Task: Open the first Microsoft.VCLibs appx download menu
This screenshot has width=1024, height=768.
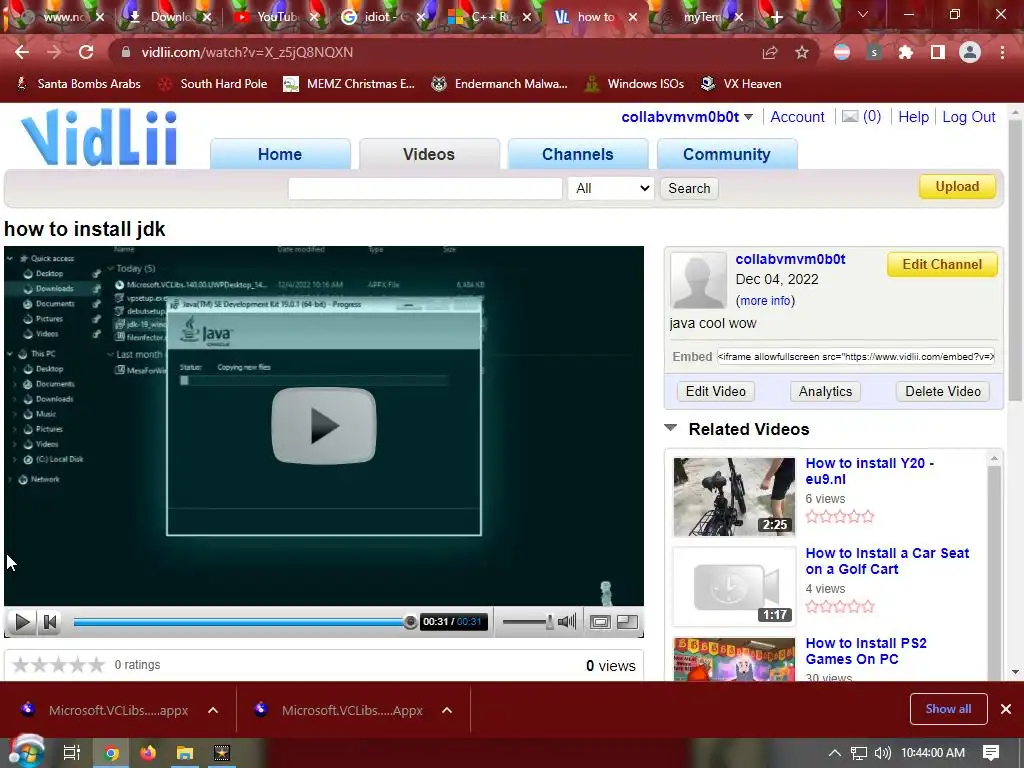Action: coord(213,710)
